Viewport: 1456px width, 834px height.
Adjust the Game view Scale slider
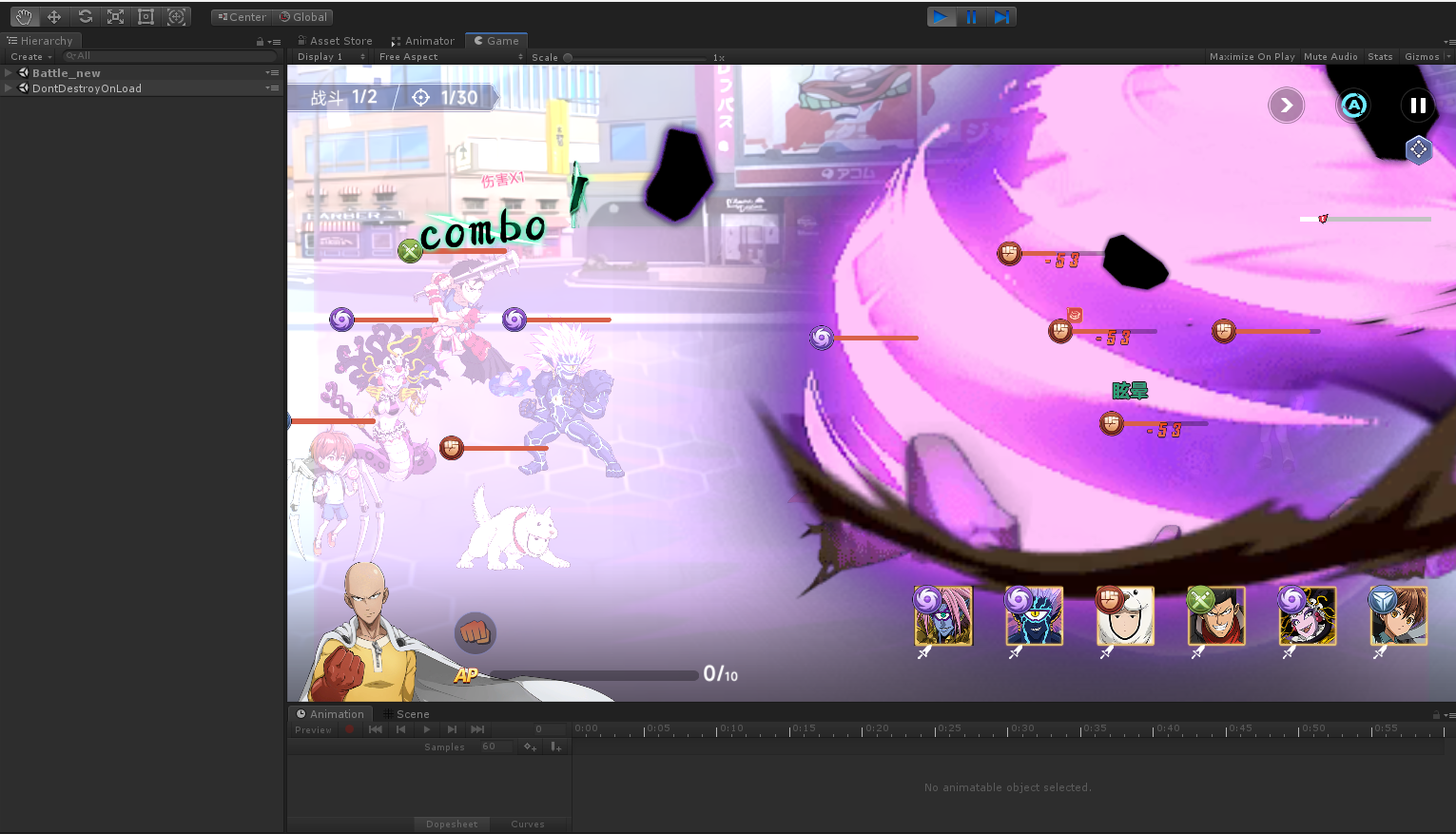coord(569,58)
